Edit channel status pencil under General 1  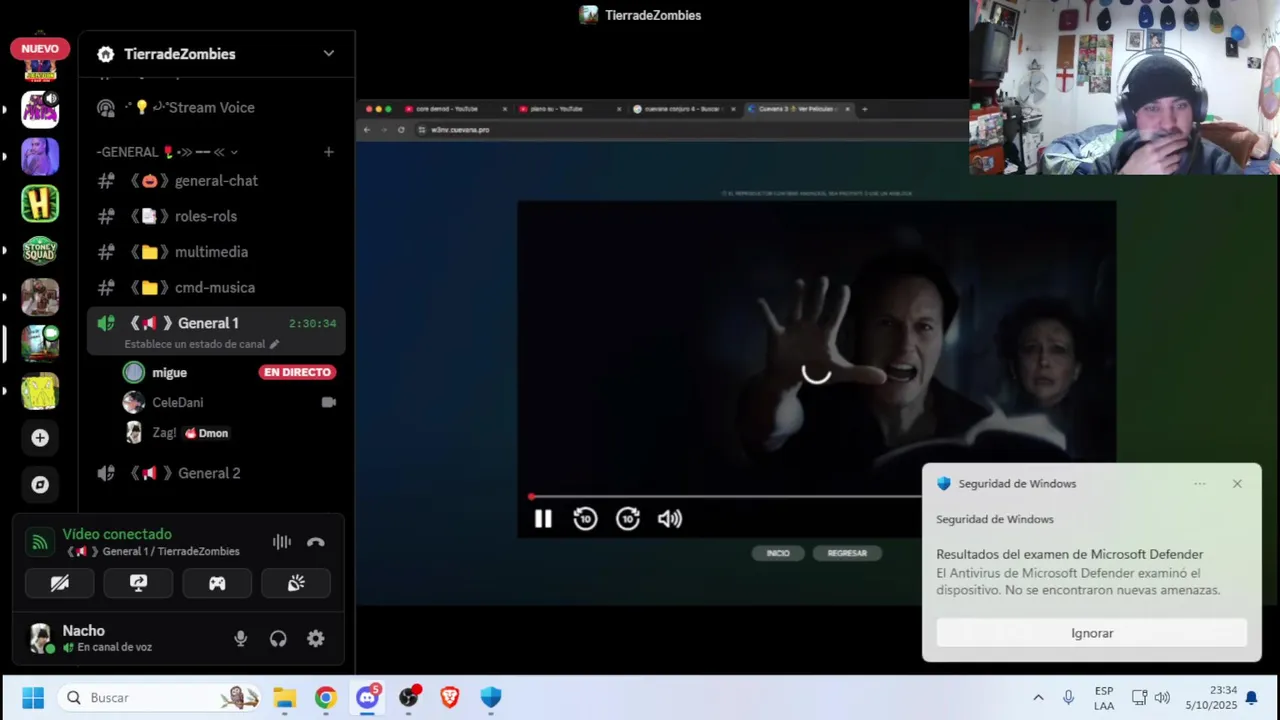[x=274, y=344]
